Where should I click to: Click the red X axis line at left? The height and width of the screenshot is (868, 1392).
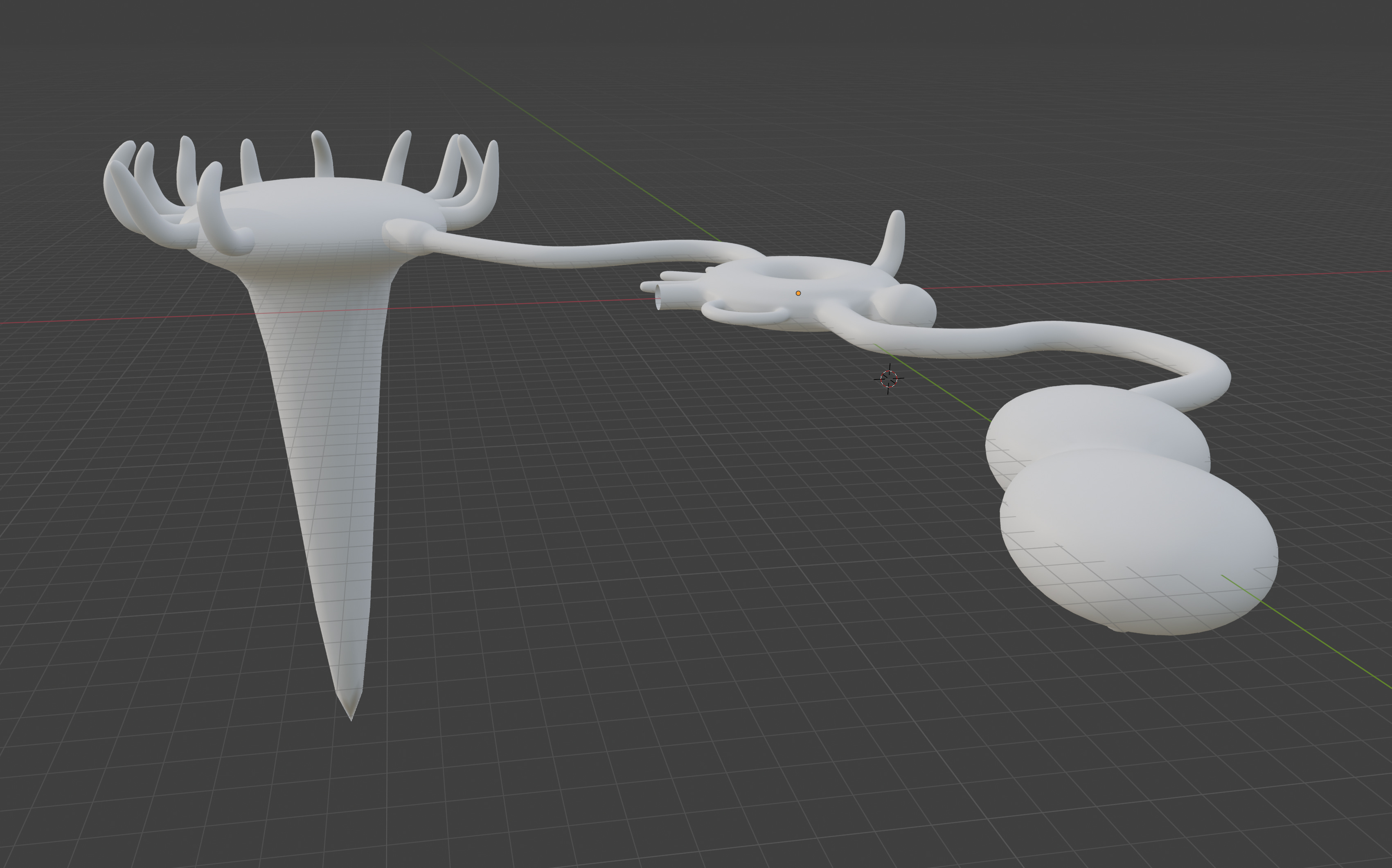(115, 319)
